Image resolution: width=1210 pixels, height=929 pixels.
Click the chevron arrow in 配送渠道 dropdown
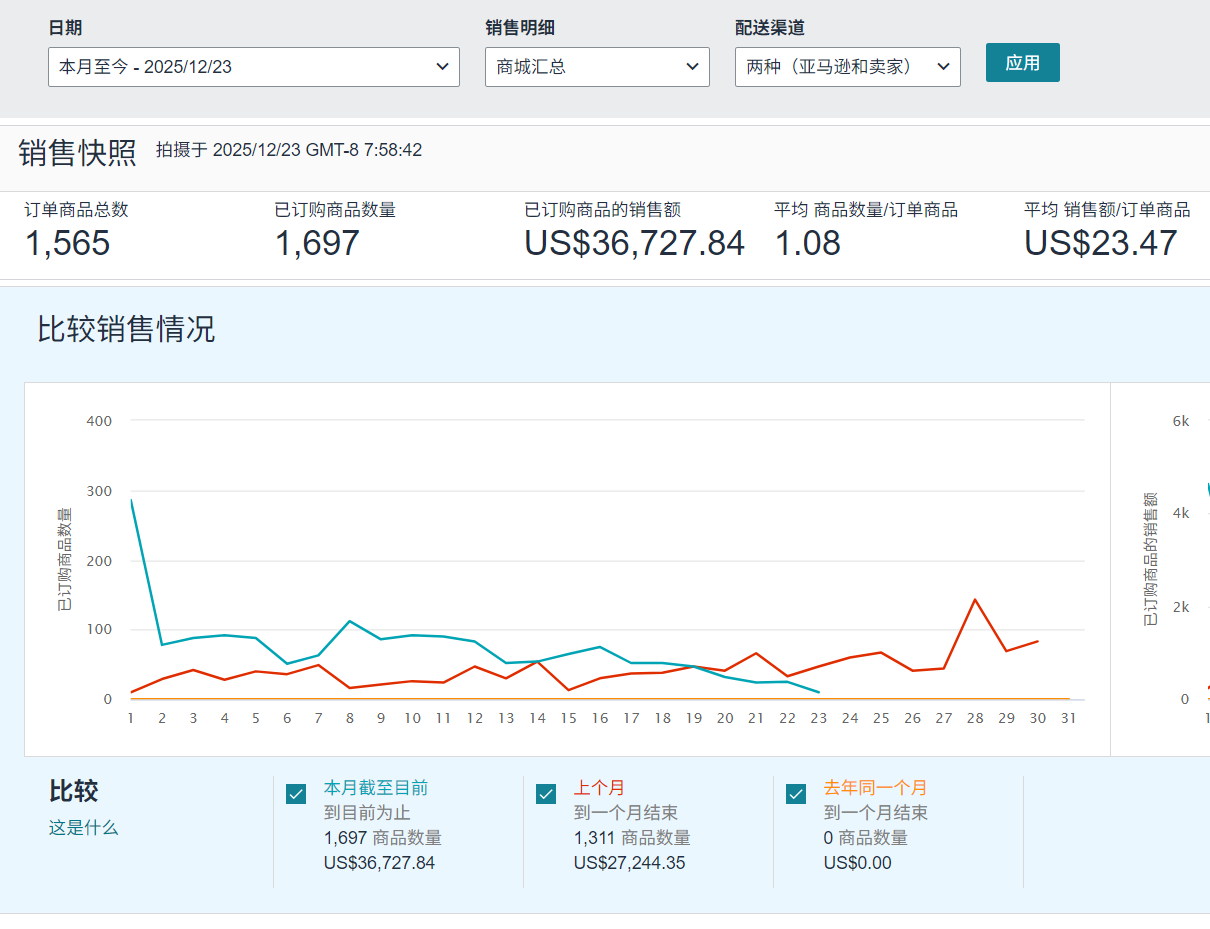click(942, 67)
